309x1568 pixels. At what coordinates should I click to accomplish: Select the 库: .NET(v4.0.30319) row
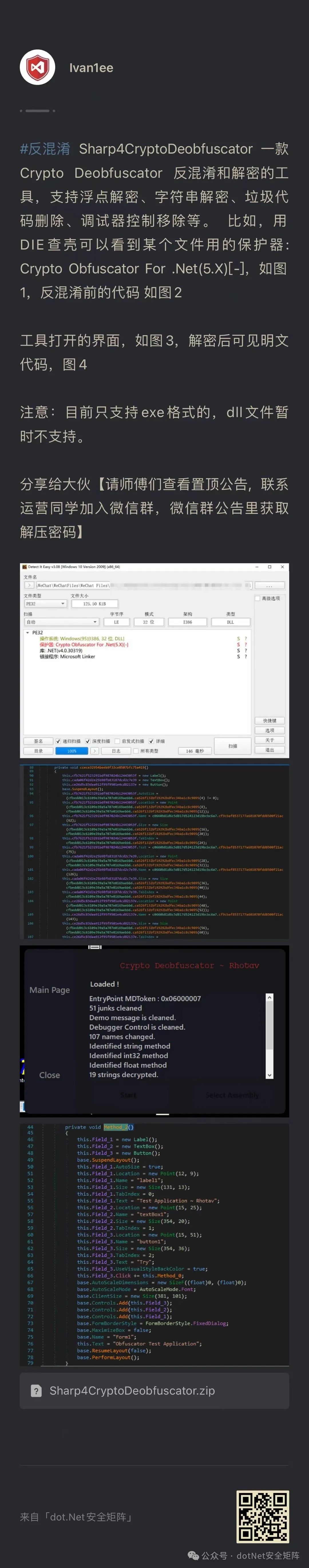point(61,651)
